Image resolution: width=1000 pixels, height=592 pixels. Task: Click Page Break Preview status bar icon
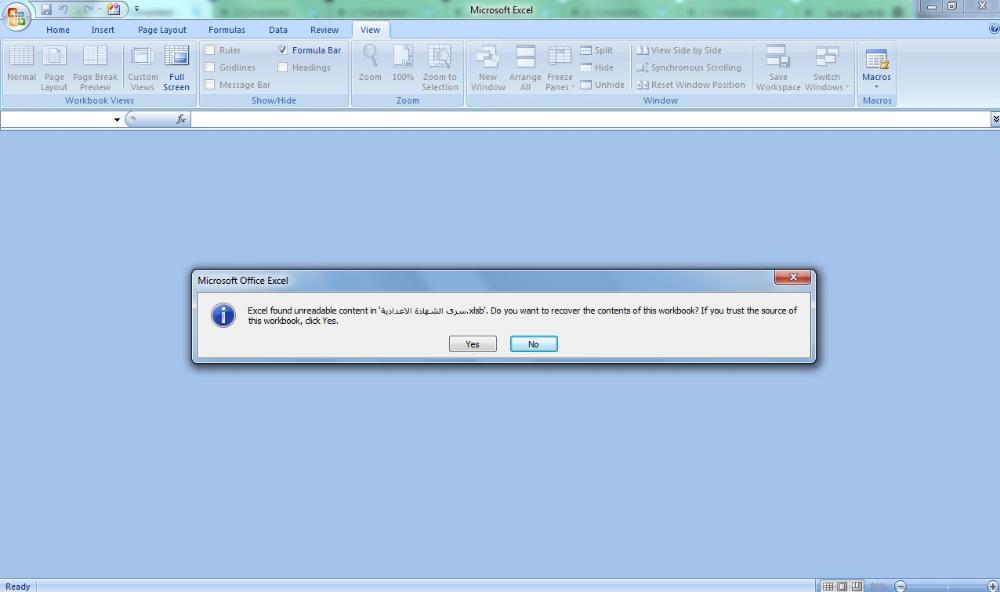pyautogui.click(x=857, y=586)
